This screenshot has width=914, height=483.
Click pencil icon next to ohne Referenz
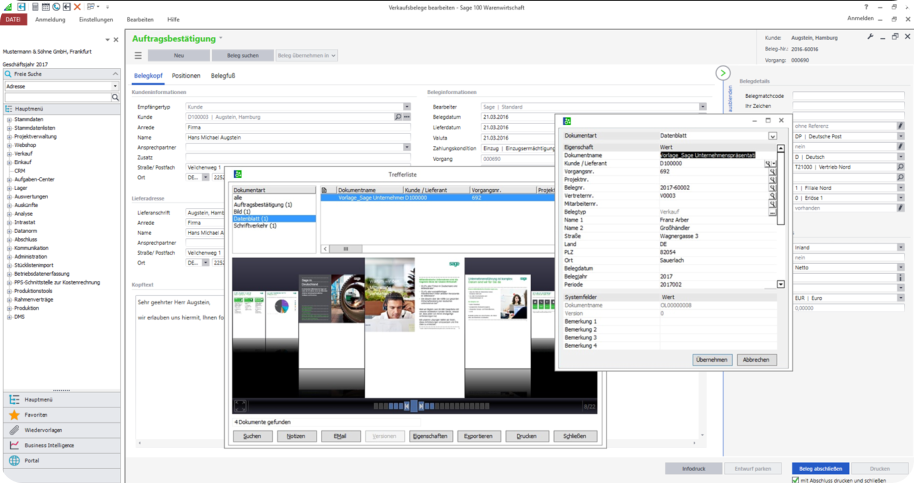[x=901, y=126]
